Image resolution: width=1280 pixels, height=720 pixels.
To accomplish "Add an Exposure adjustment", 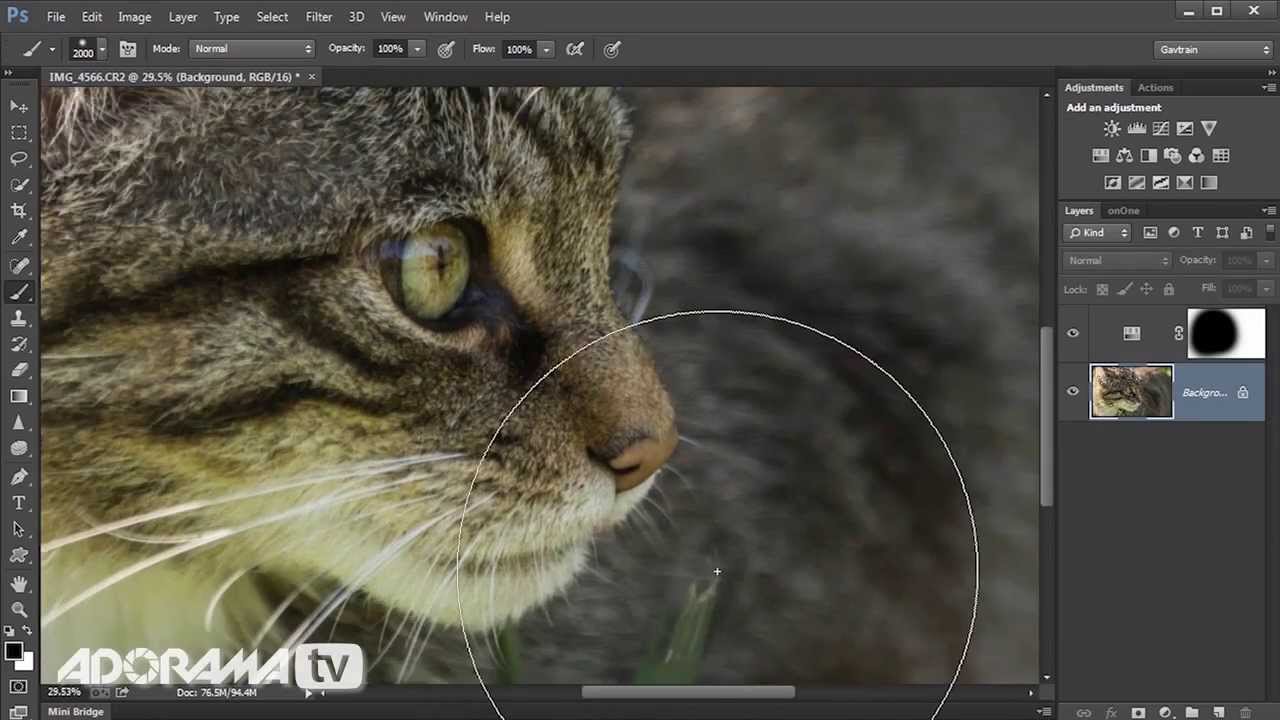I will point(1185,128).
